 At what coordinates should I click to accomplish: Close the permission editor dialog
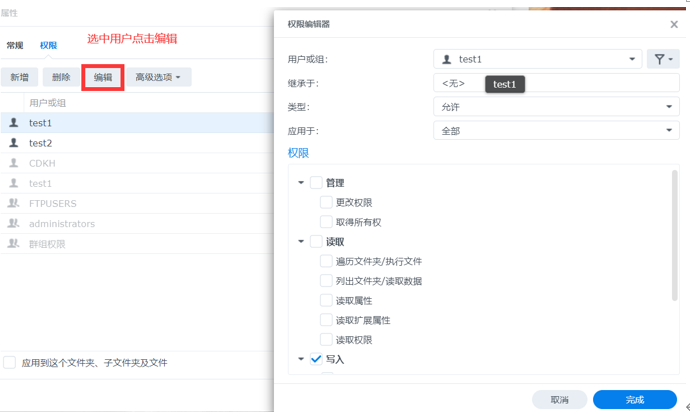point(673,24)
